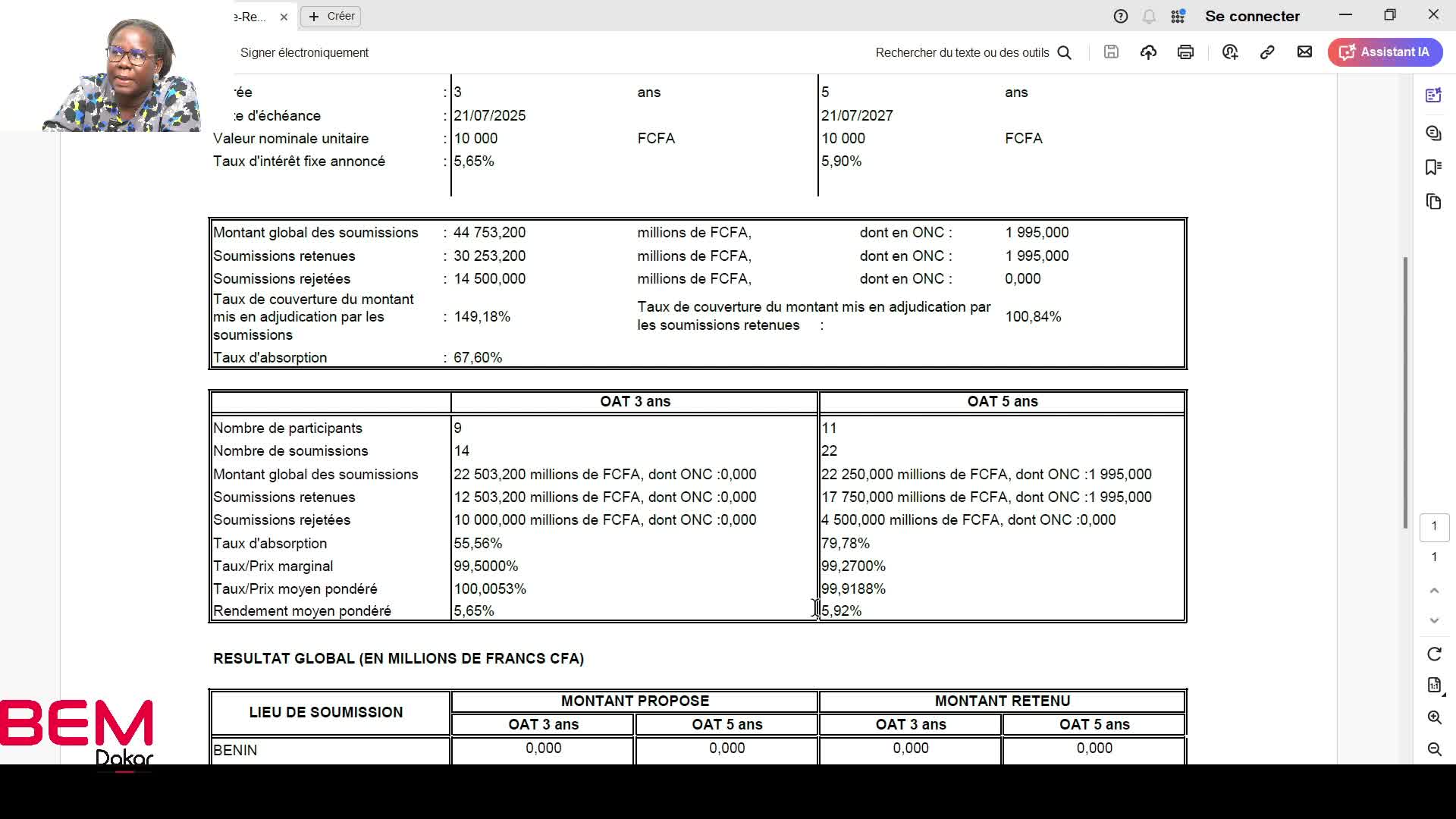Click the 14 500,000 rejected submissions amount

pos(489,279)
